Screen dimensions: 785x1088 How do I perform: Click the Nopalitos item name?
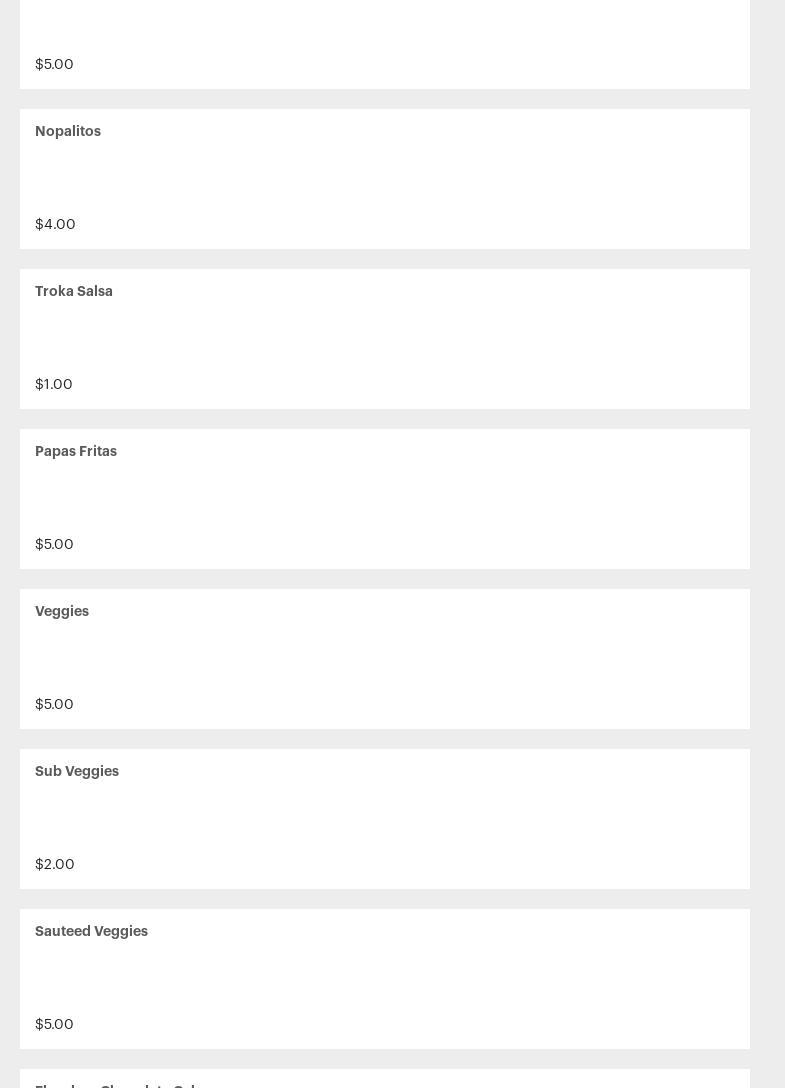click(x=68, y=131)
